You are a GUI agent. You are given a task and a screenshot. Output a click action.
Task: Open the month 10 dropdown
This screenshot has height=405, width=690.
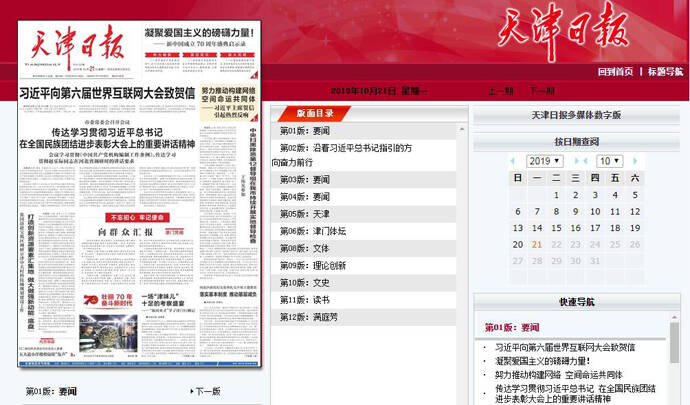[x=609, y=161]
